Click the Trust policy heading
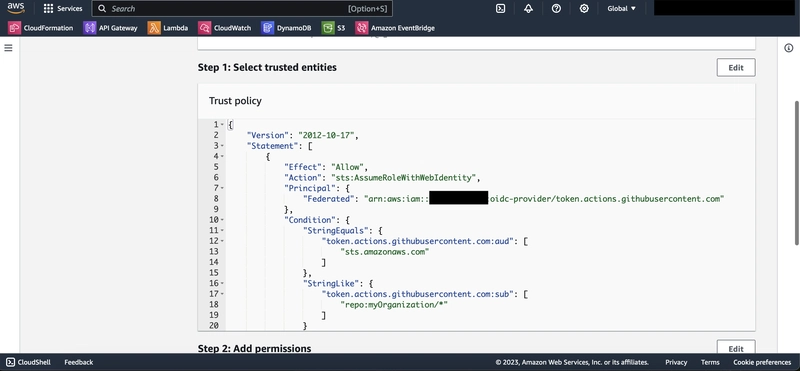The image size is (800, 371). pos(235,101)
